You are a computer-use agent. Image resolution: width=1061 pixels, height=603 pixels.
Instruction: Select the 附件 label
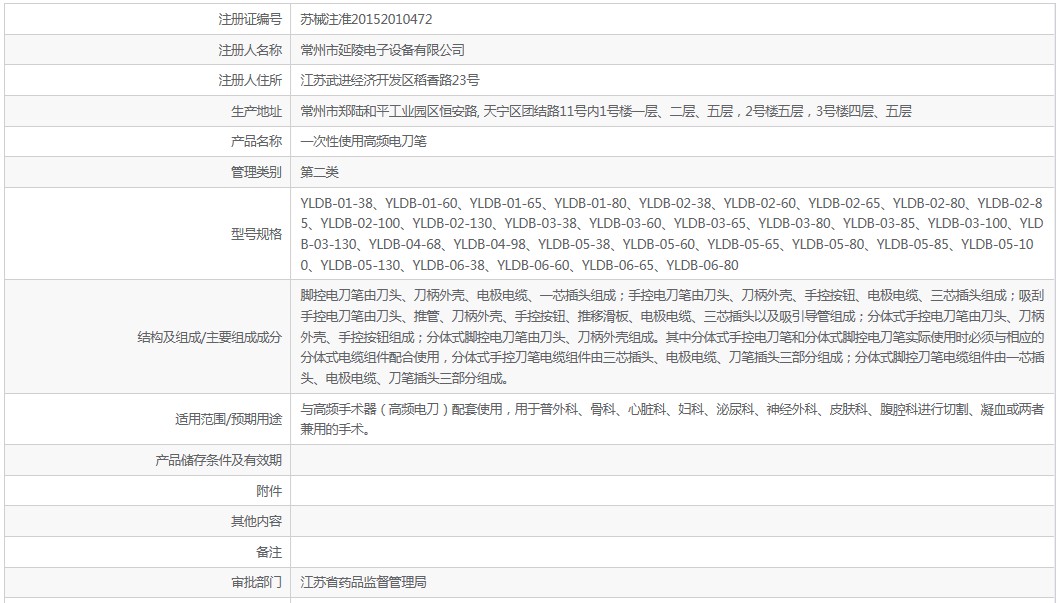[269, 491]
